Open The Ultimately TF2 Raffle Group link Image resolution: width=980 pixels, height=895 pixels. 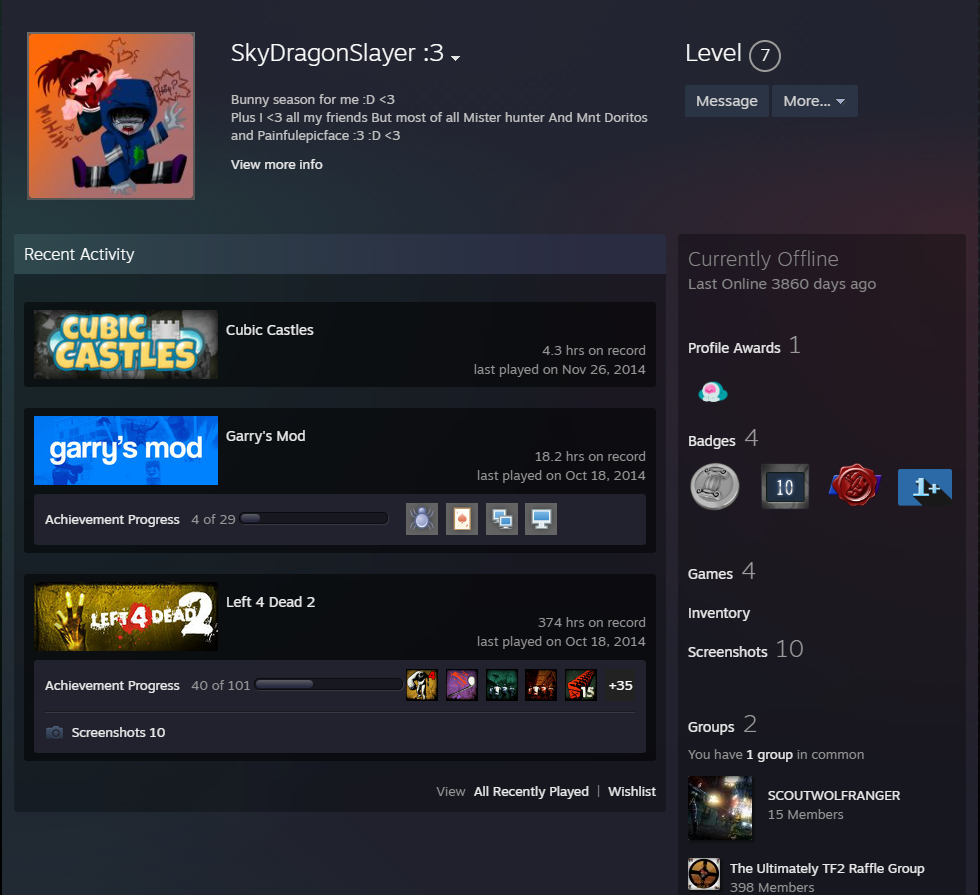coord(827,869)
